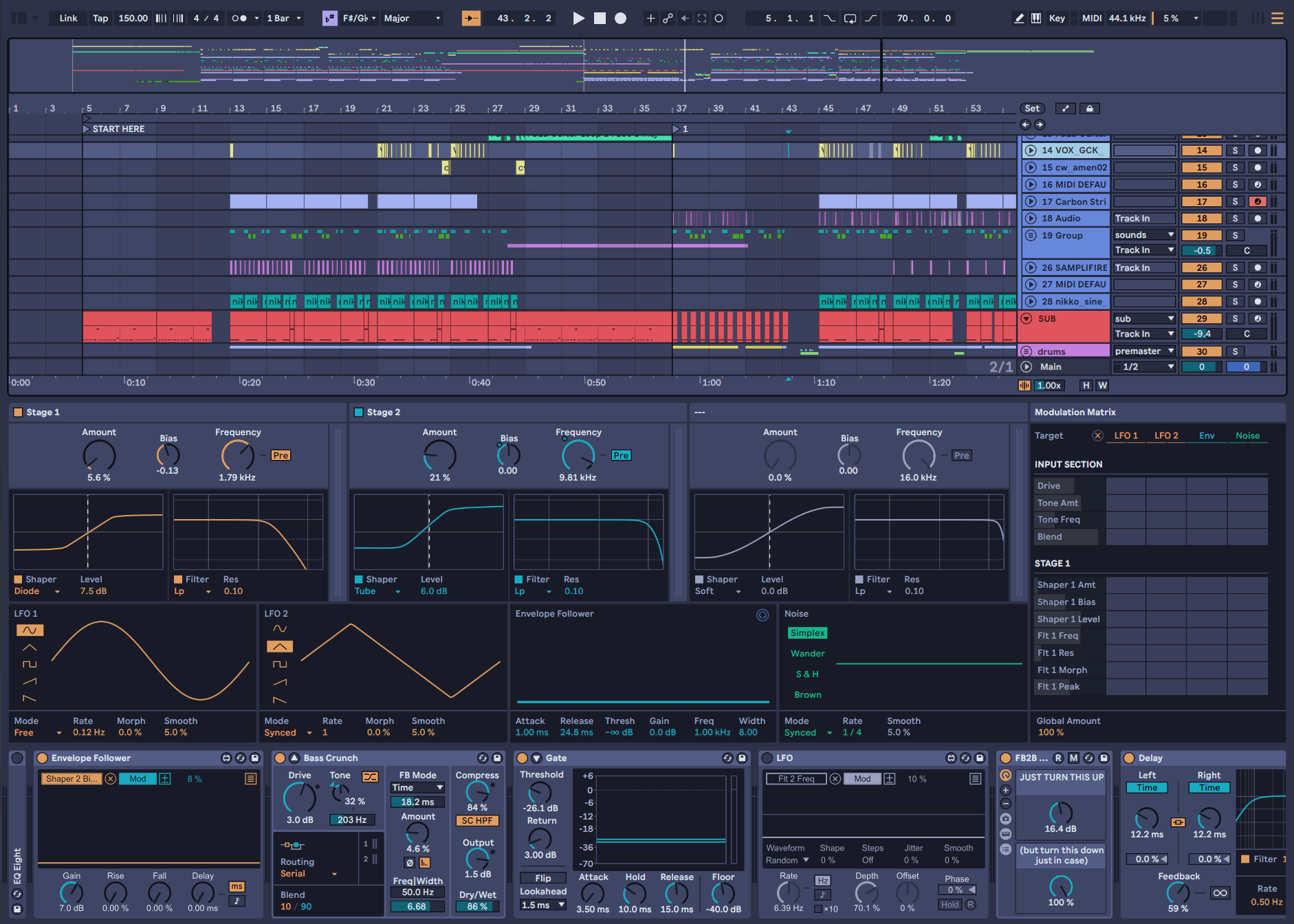Viewport: 1294px width, 924px height.
Task: Click hot-swap icon on Bass Crunch device
Action: click(483, 758)
